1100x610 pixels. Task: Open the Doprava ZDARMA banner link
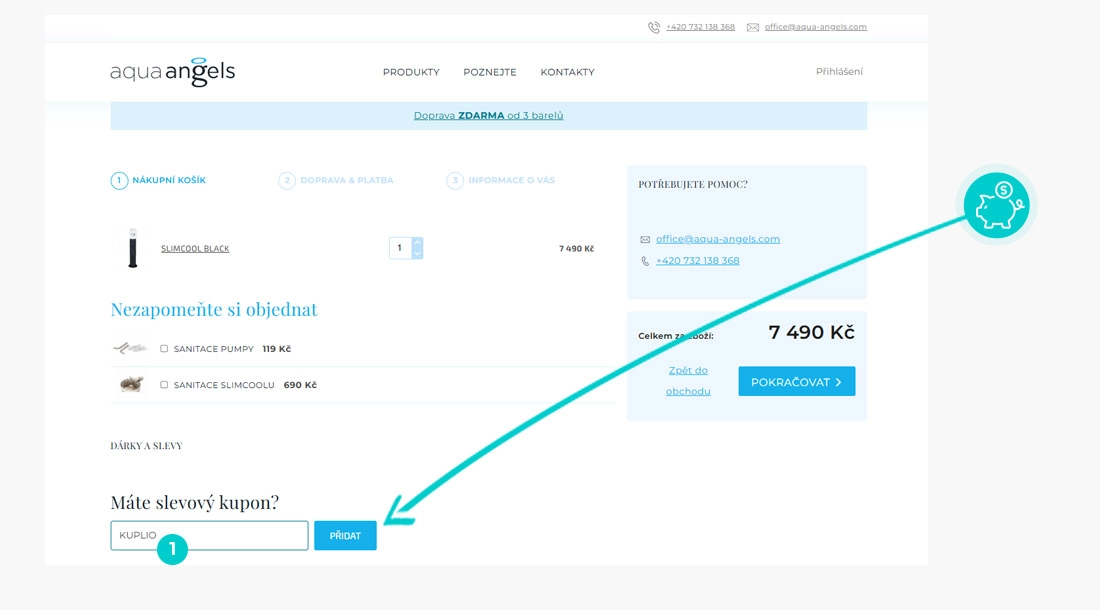pyautogui.click(x=488, y=116)
